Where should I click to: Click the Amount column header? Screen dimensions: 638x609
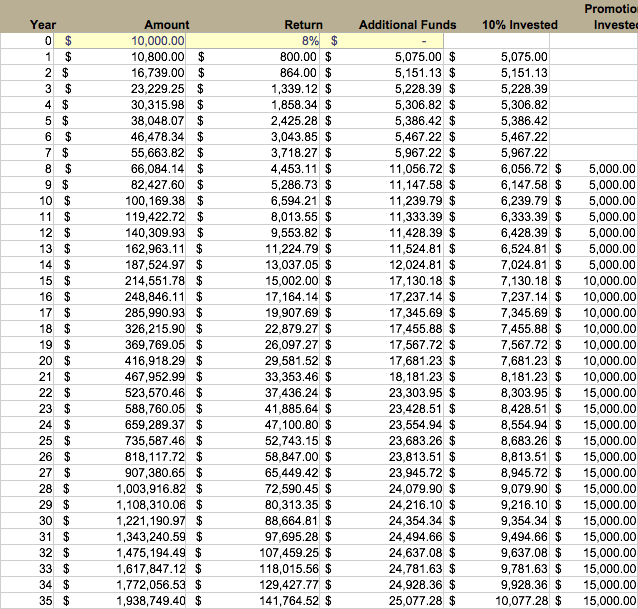tap(167, 25)
